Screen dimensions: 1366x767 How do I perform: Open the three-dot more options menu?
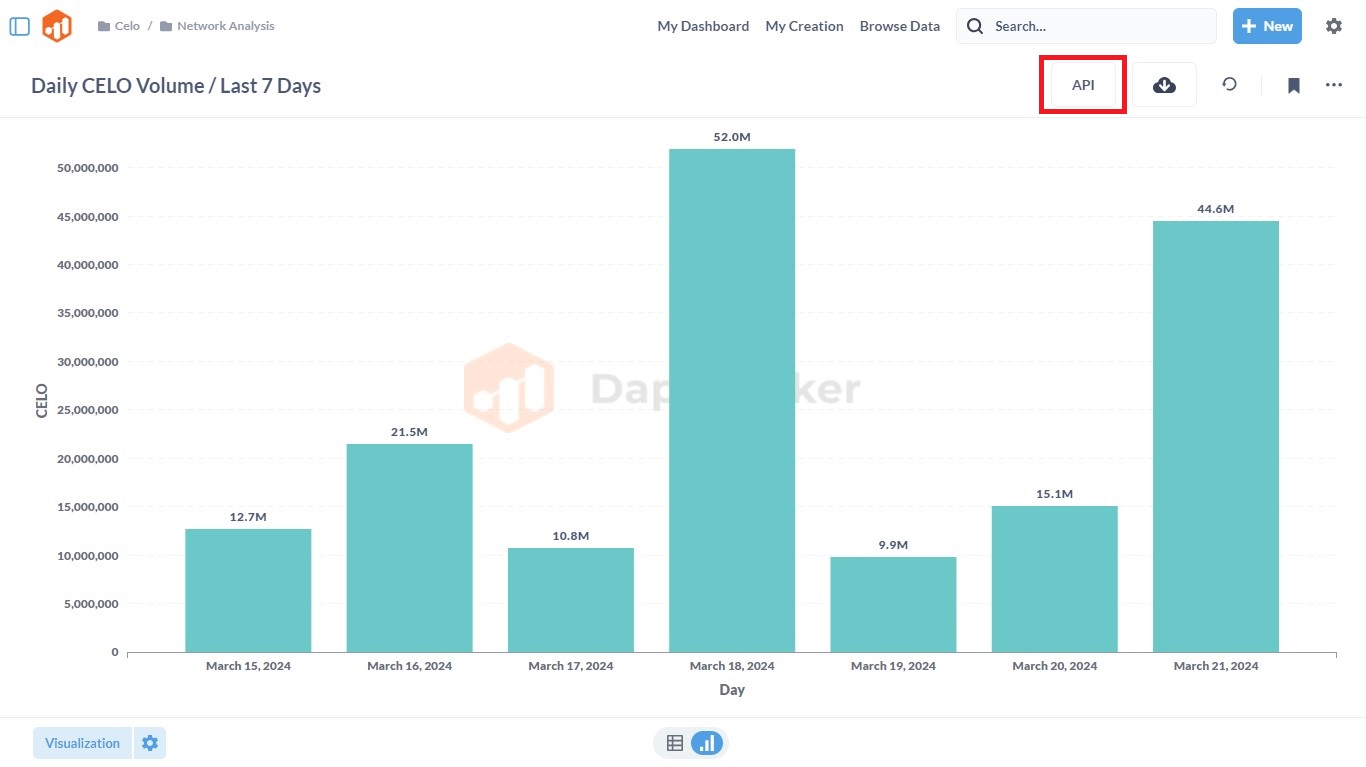click(x=1333, y=85)
